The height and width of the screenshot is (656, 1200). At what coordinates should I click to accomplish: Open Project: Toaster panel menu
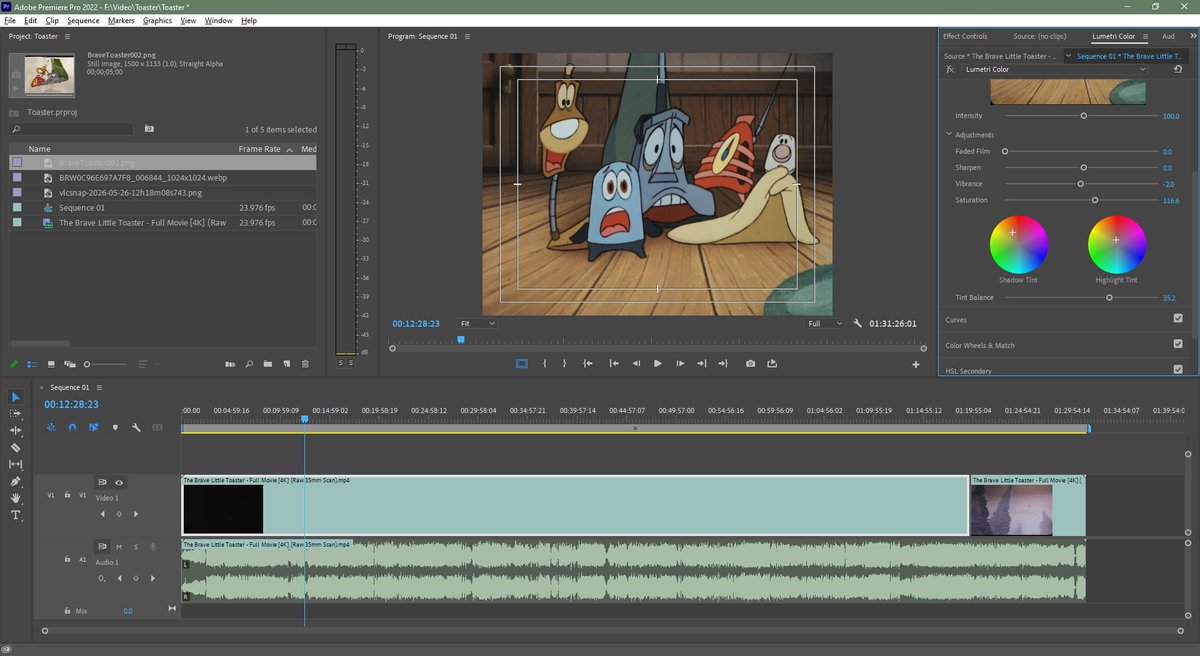point(68,36)
